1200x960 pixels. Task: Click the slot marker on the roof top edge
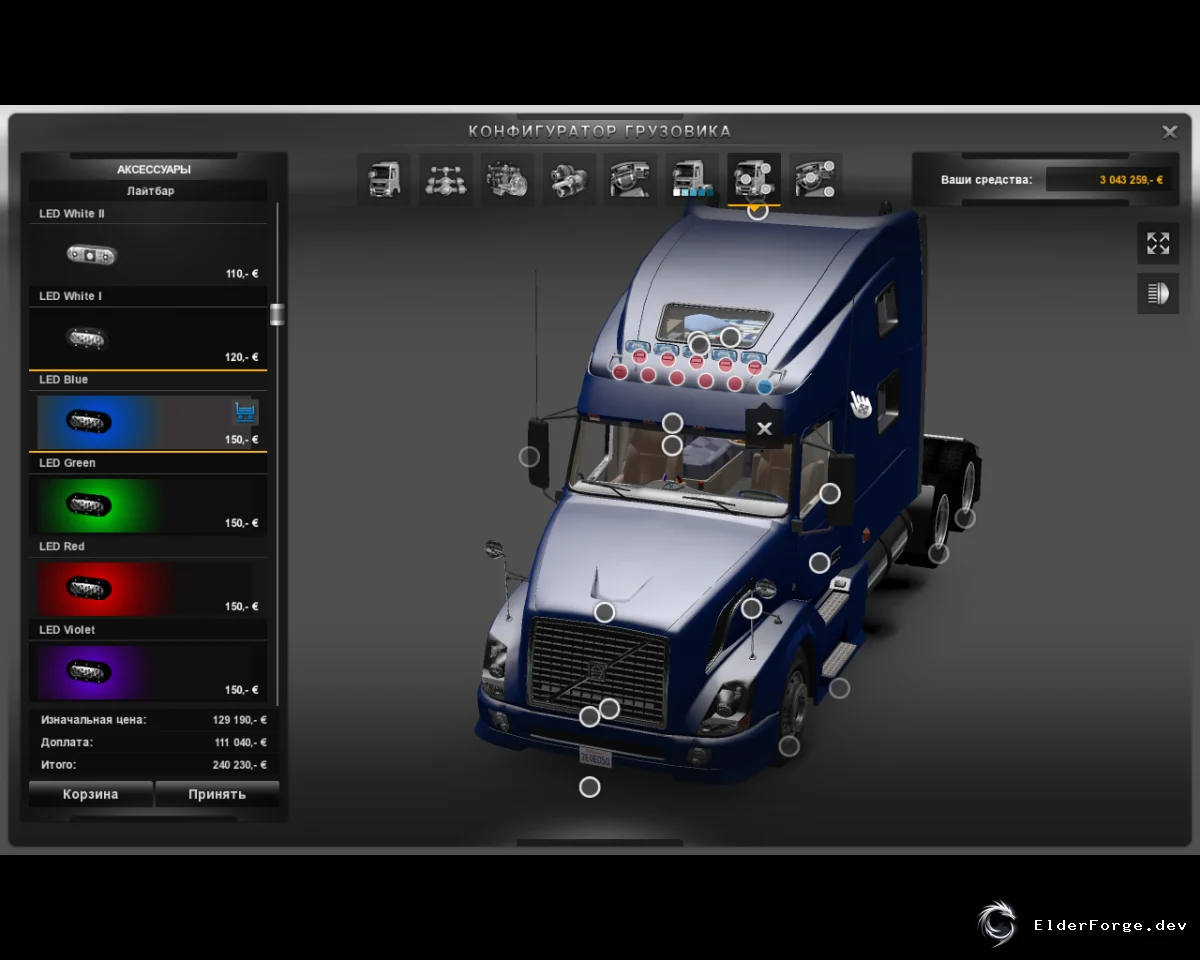tap(758, 210)
